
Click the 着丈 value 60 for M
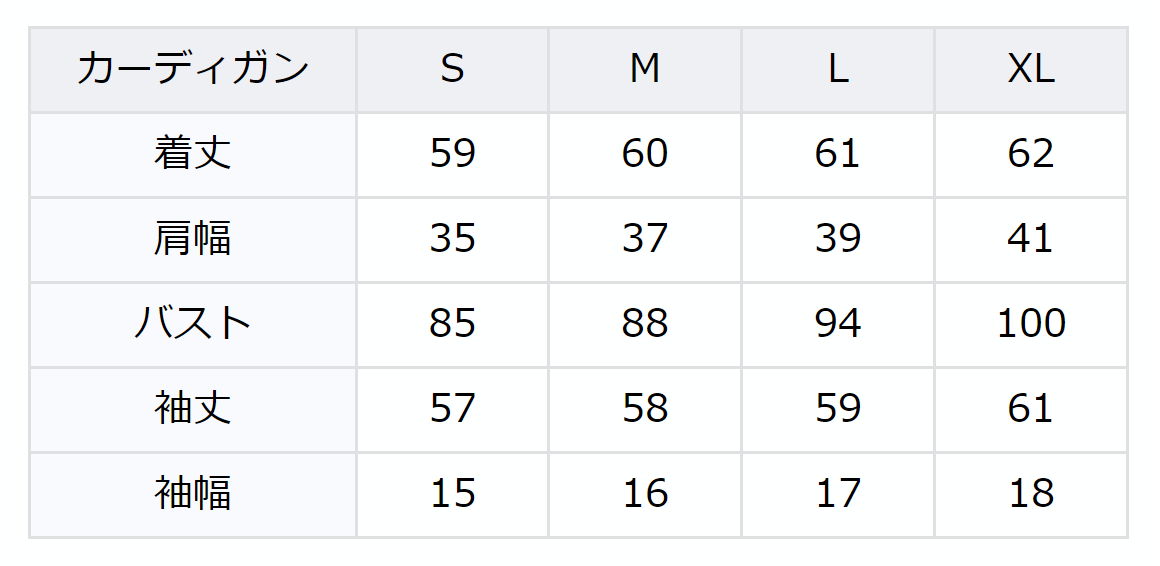[x=645, y=154]
